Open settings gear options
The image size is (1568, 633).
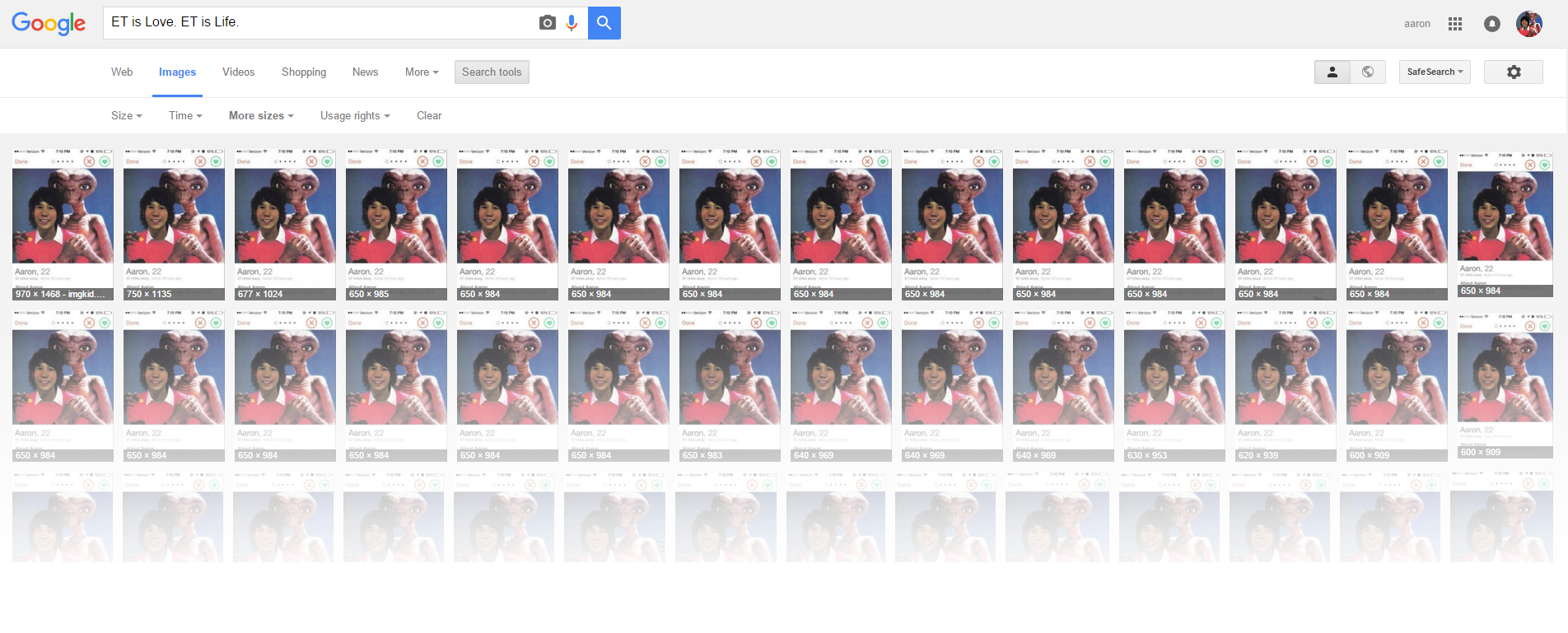(x=1514, y=72)
